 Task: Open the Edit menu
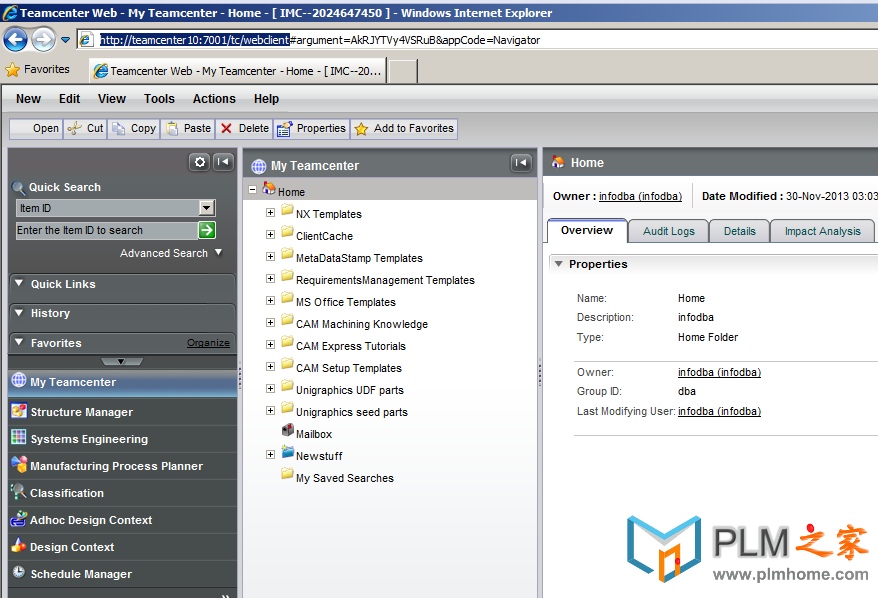(69, 99)
